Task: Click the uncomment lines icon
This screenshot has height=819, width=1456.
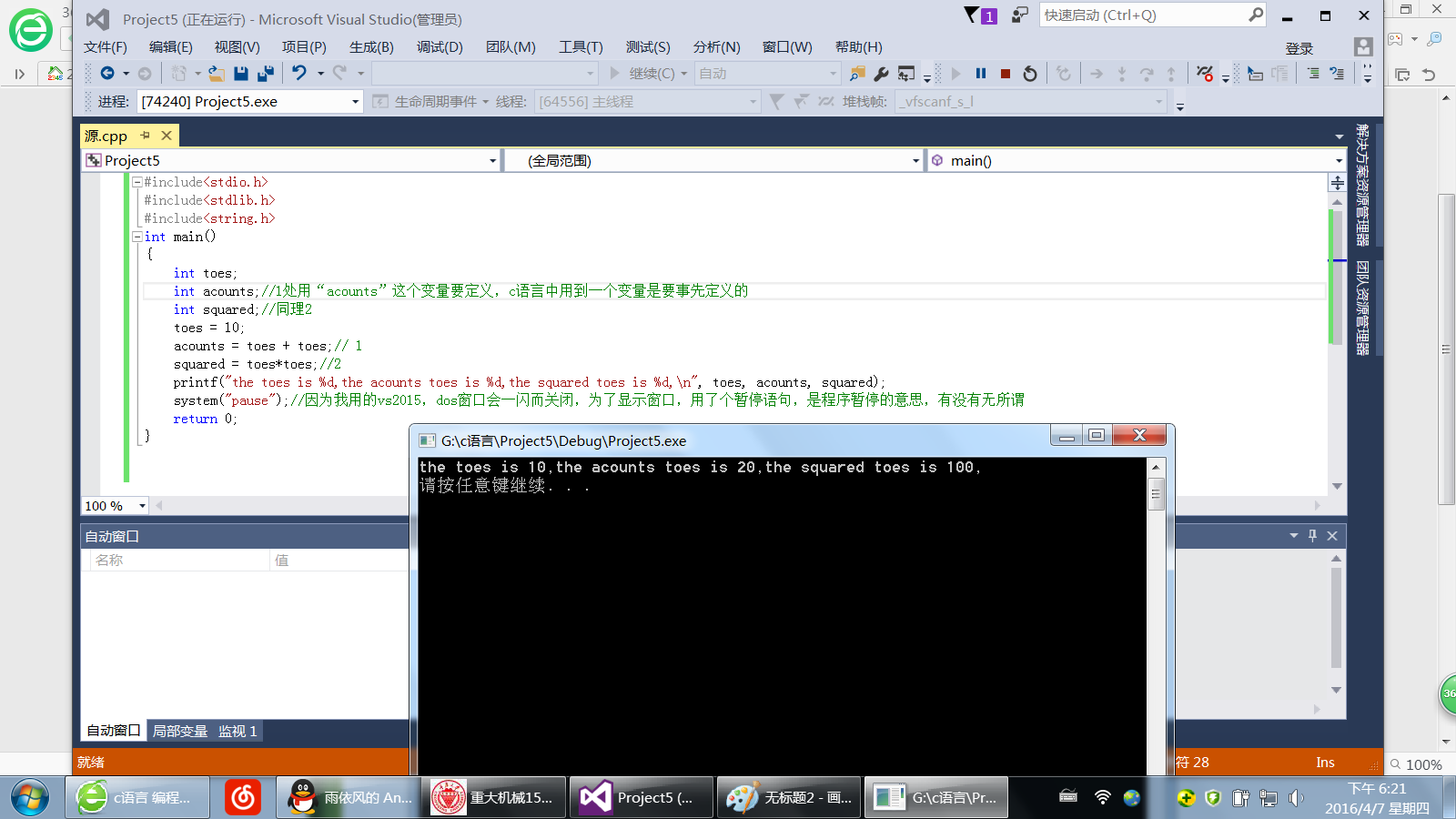Action: tap(1337, 74)
